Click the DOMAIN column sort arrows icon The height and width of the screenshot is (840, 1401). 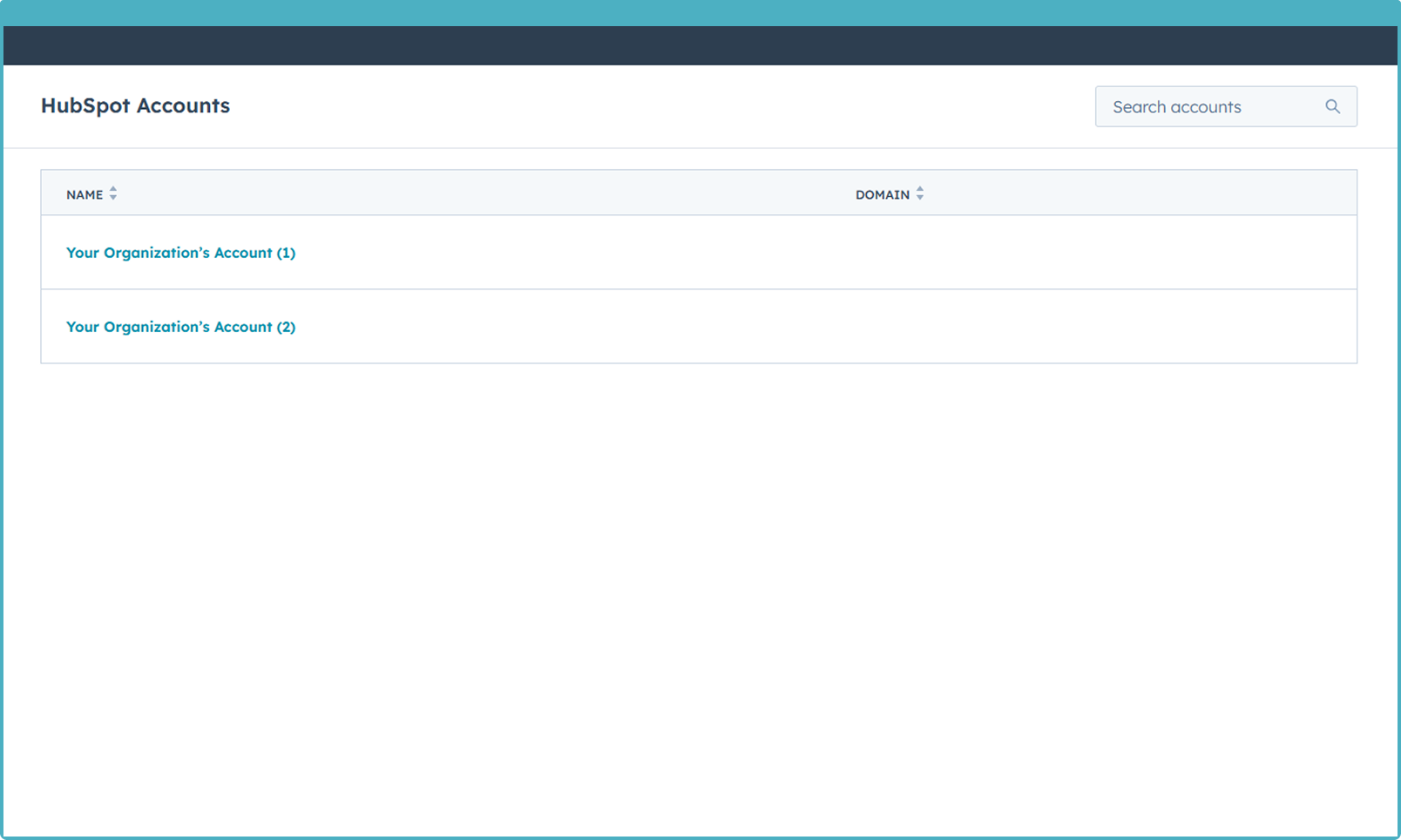pyautogui.click(x=920, y=194)
